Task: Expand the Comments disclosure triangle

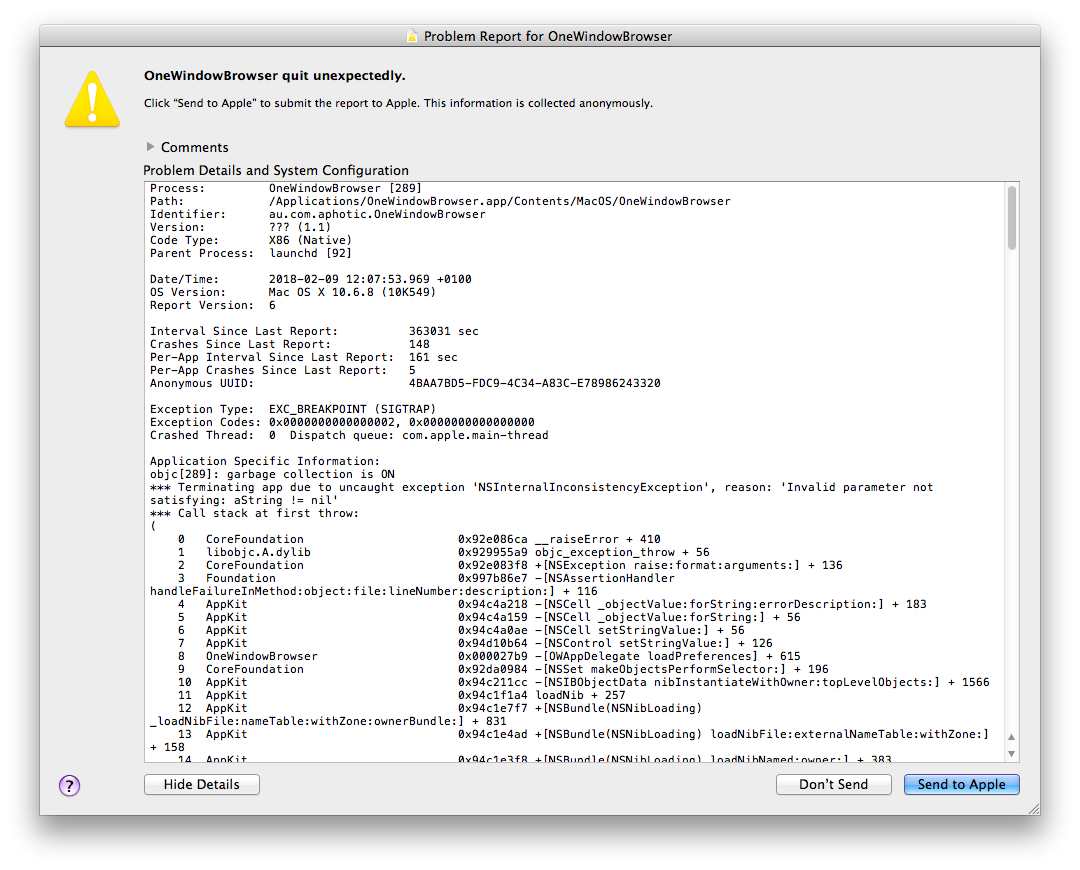Action: coord(150,147)
